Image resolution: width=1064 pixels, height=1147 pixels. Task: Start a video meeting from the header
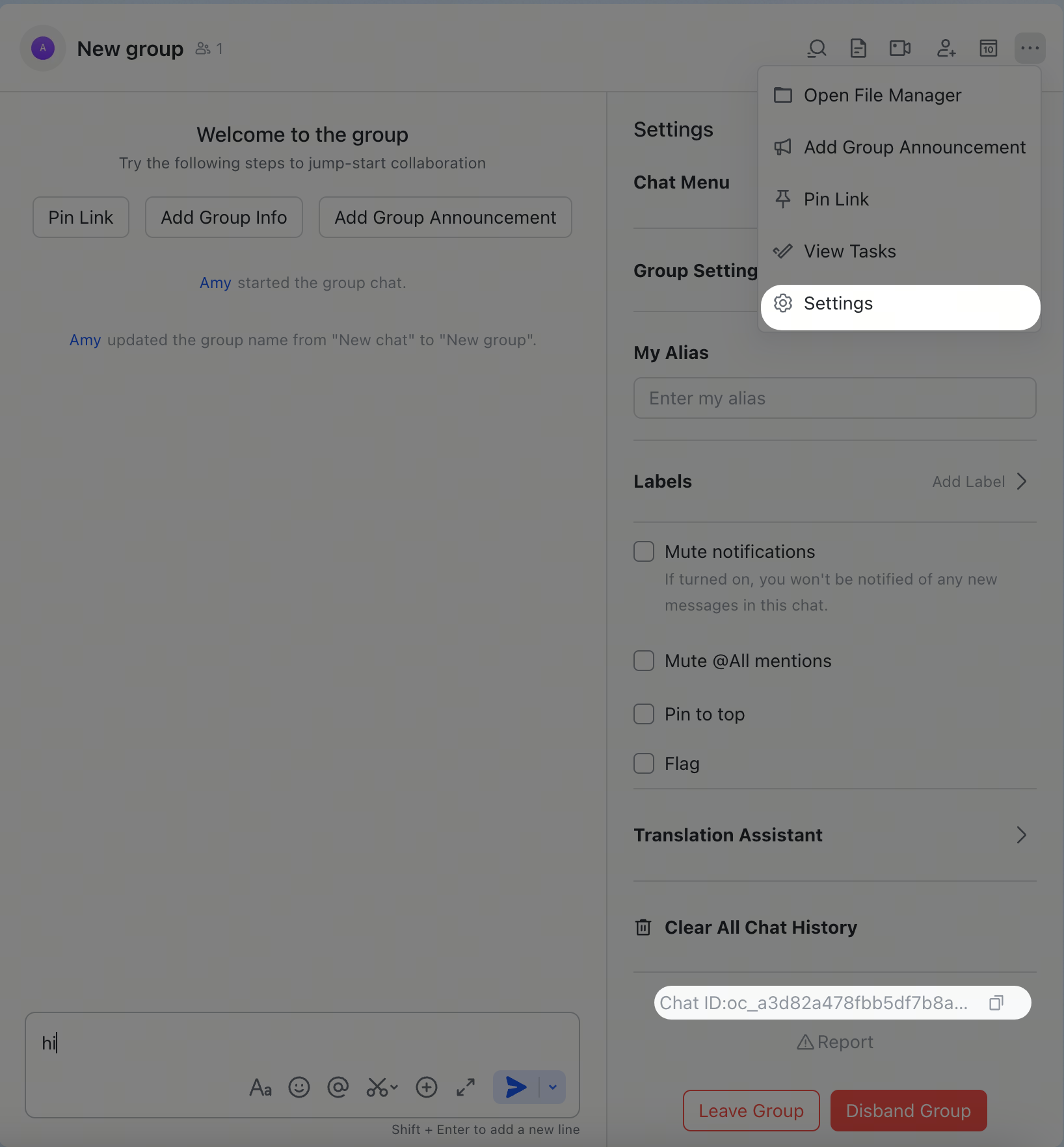(899, 48)
